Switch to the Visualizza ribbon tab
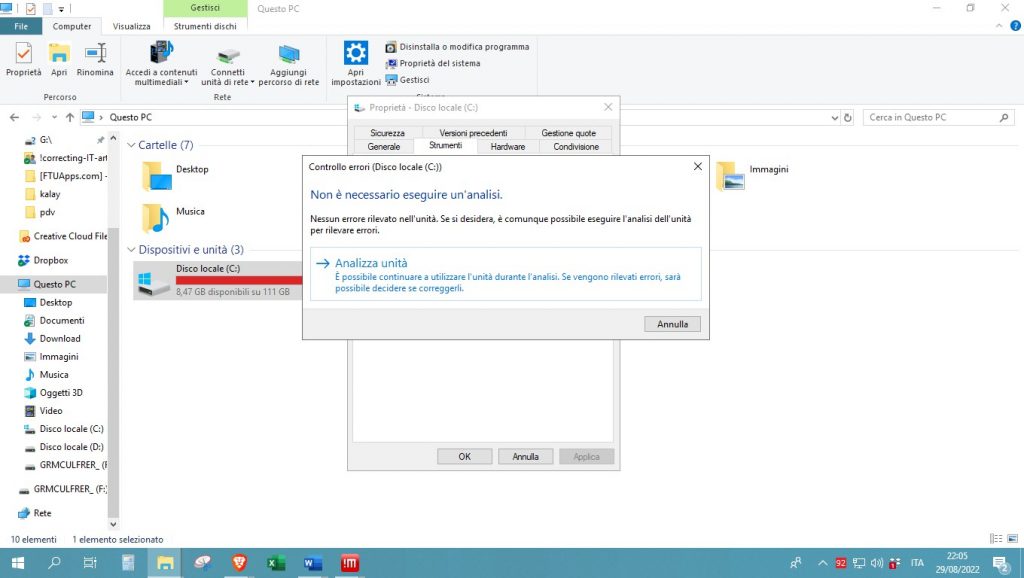Viewport: 1024px width, 578px height. [x=131, y=27]
